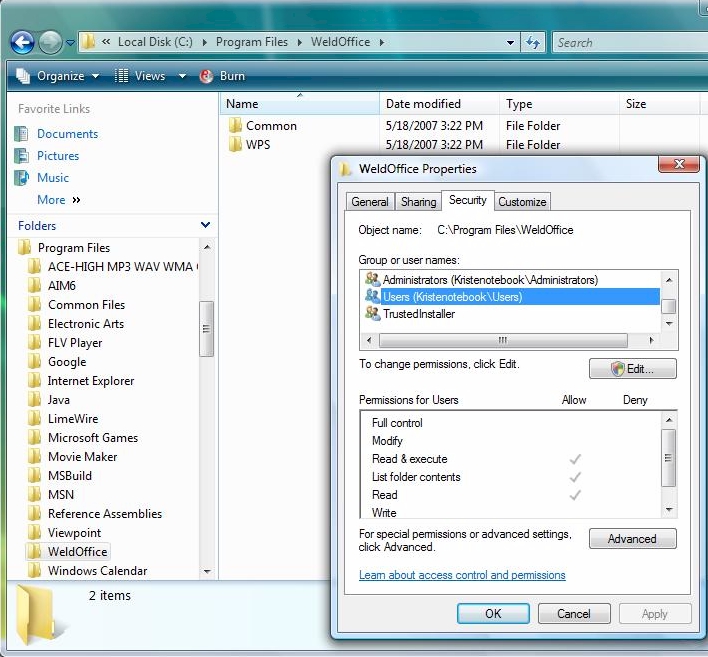708x657 pixels.
Task: Open the Organize dropdown menu
Action: tap(59, 76)
